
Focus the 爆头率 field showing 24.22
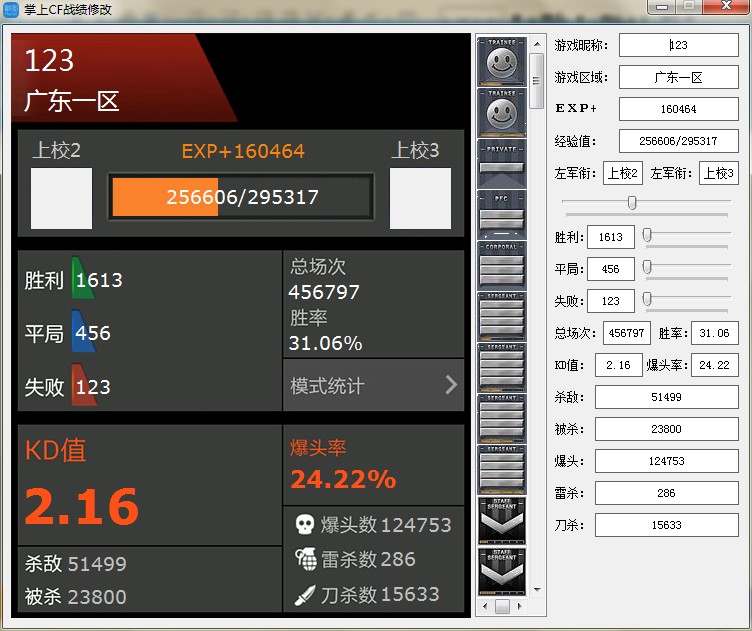pos(715,365)
